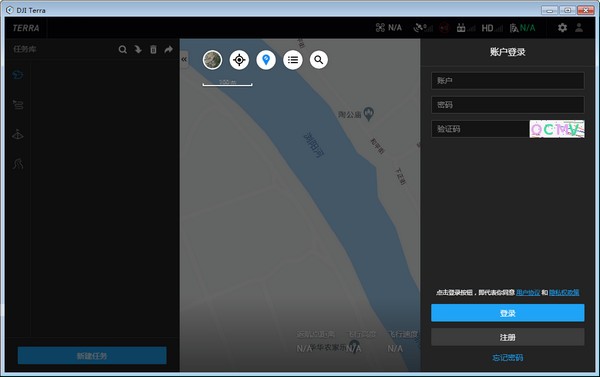Focus the 验证码 captcha input field
Screen dimensions: 600x377
(x=480, y=129)
